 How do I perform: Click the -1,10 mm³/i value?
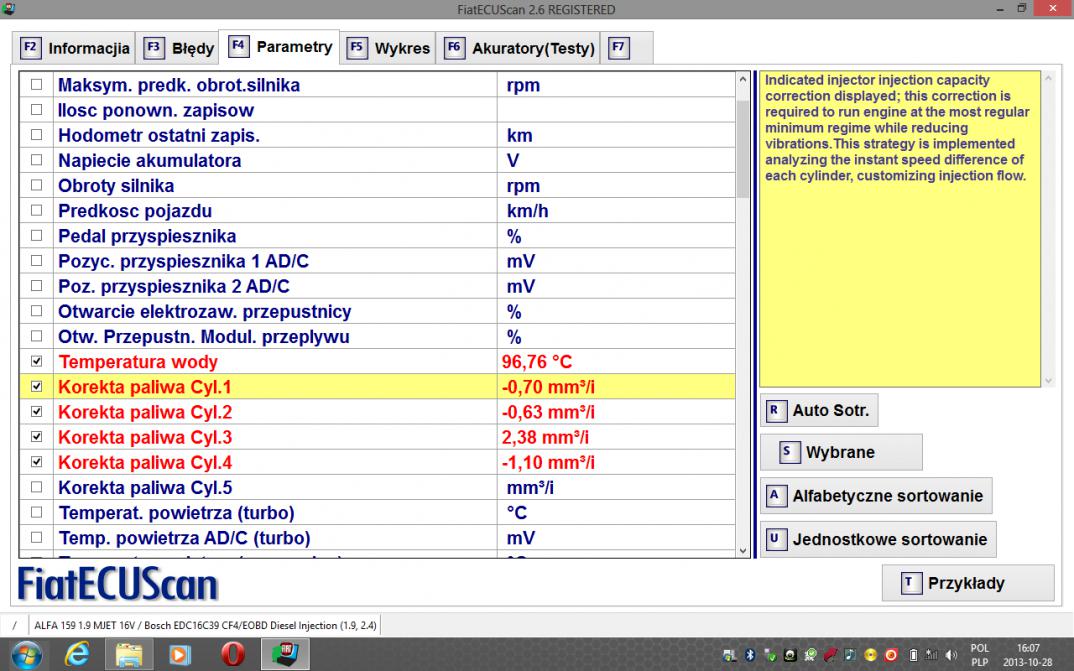[548, 462]
